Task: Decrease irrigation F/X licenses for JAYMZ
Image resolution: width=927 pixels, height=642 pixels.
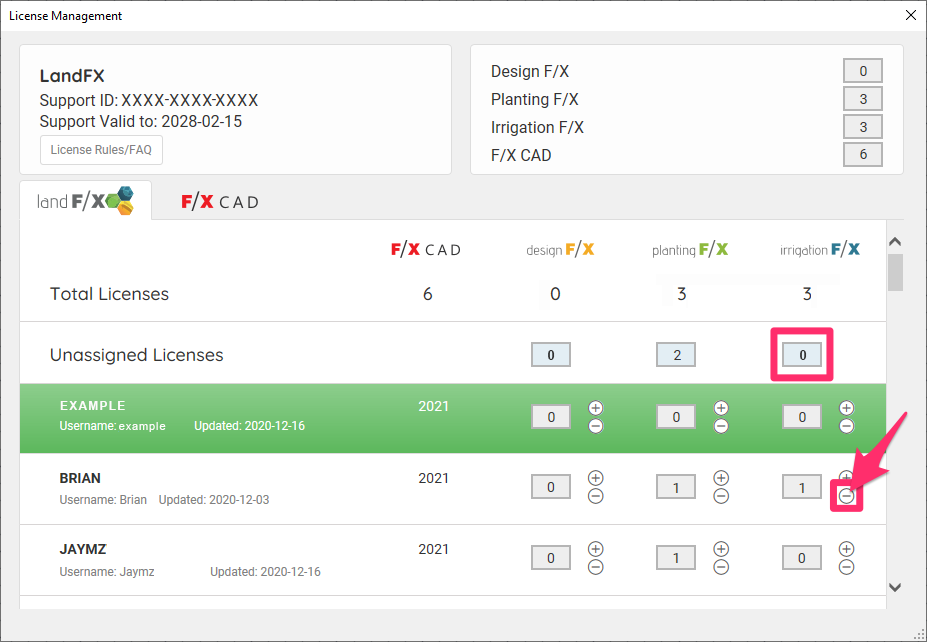Action: [846, 567]
